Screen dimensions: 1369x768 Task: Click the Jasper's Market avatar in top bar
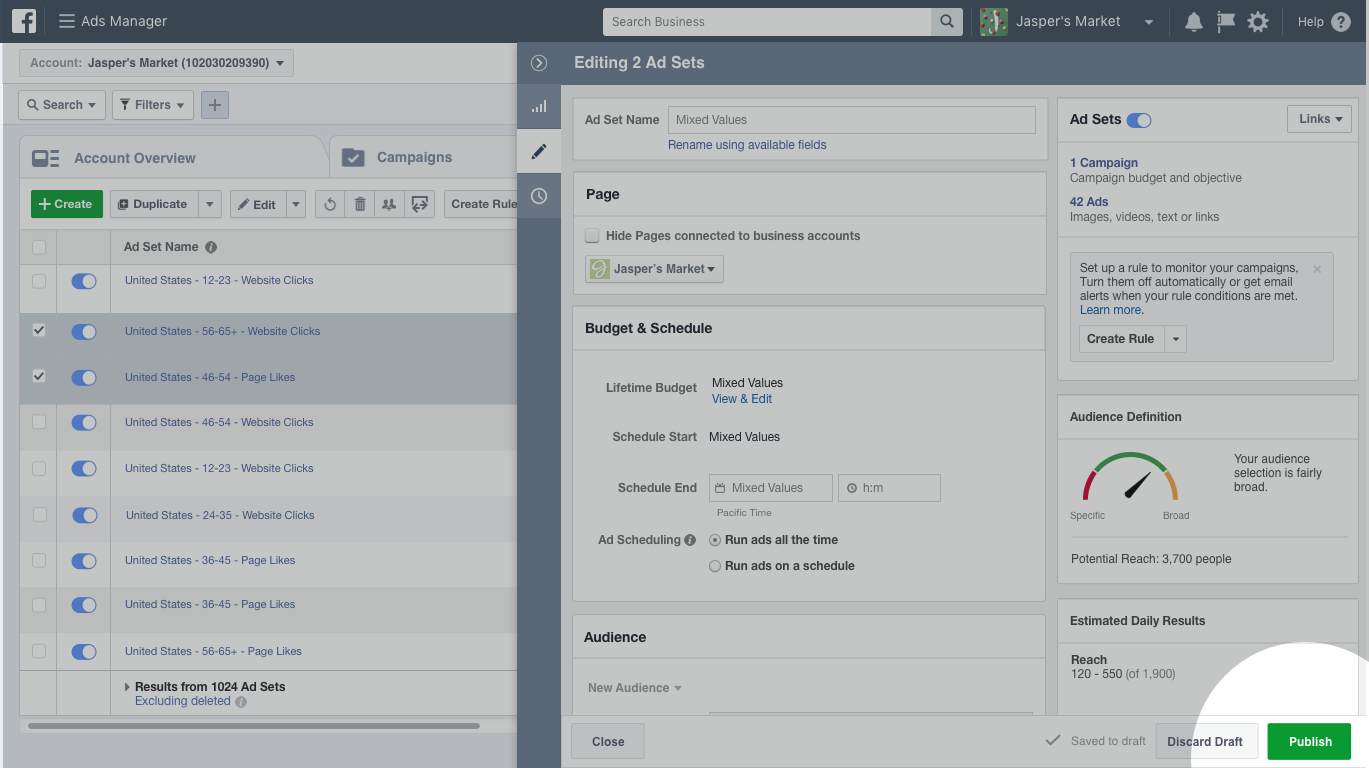[993, 21]
